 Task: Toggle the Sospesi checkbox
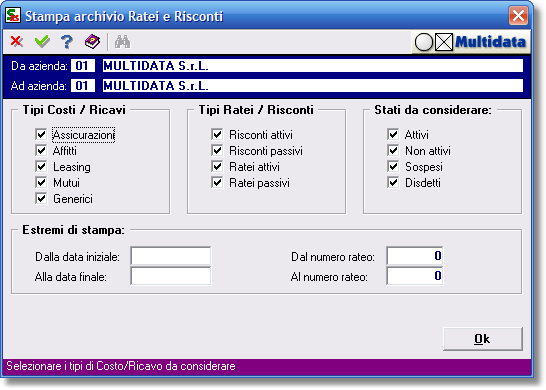[x=393, y=166]
